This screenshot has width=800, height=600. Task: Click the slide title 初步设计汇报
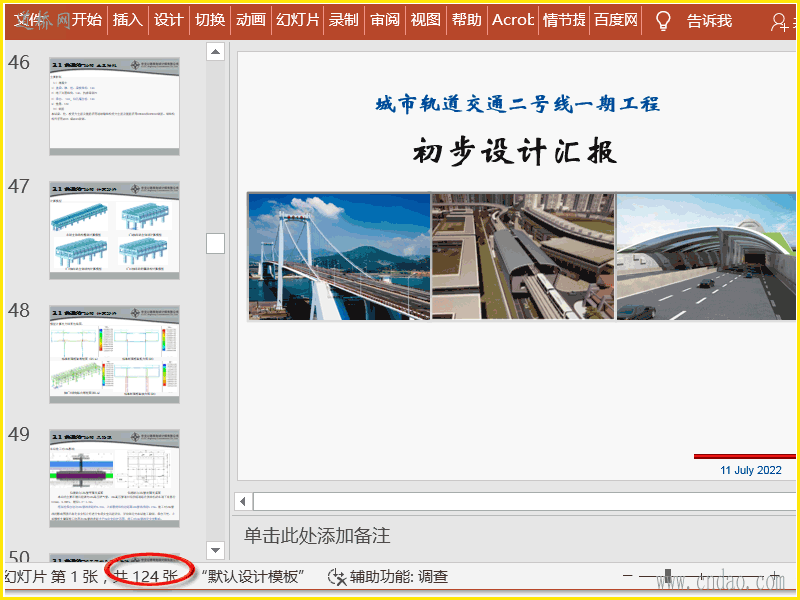pos(514,152)
